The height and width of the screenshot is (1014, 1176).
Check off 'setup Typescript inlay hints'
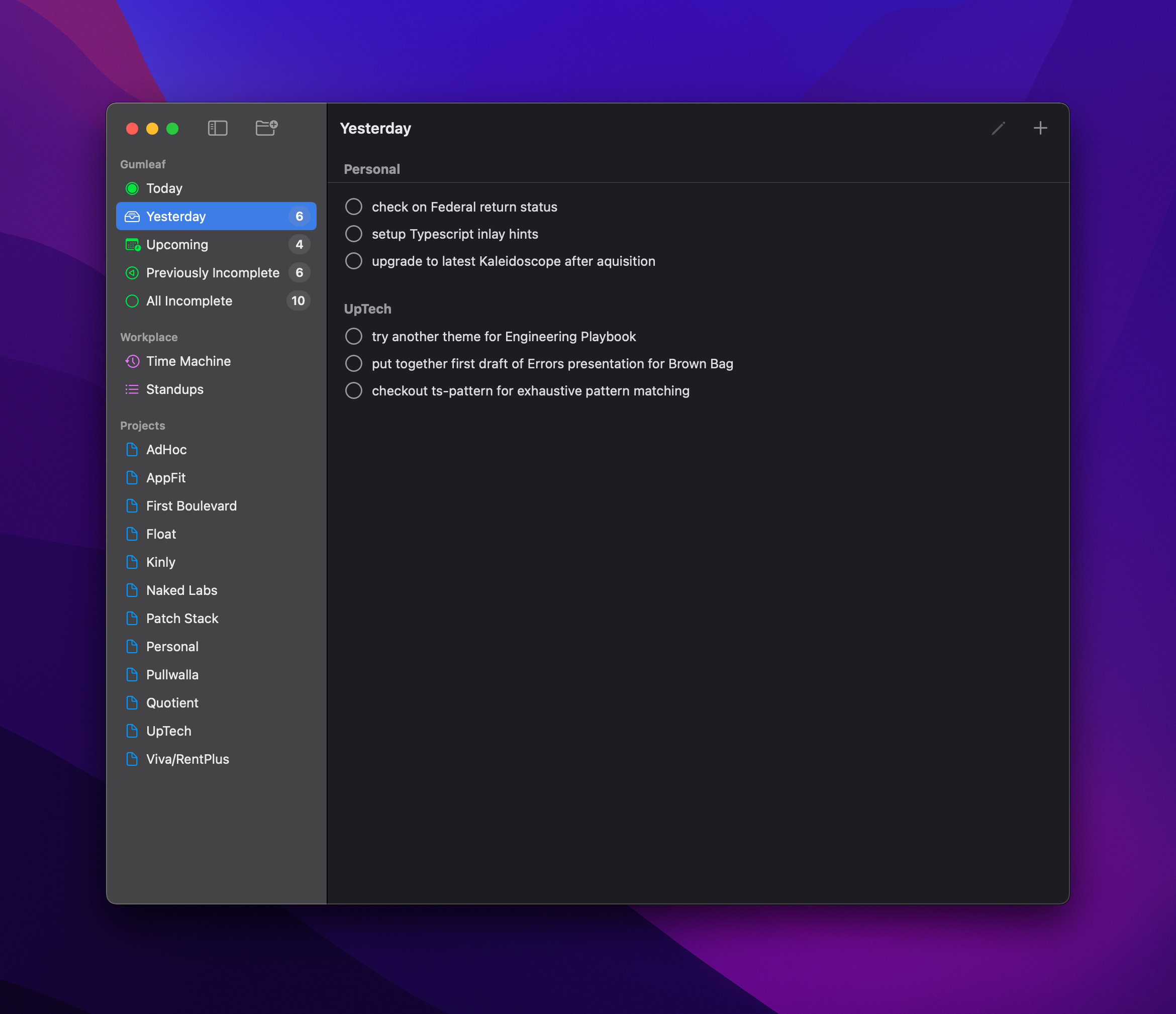(354, 234)
